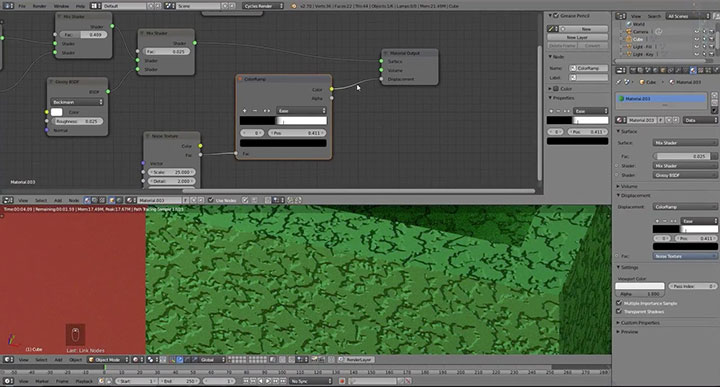Toggle Cube renderability camera icon in outliner
This screenshot has height=387, width=720.
coord(712,39)
